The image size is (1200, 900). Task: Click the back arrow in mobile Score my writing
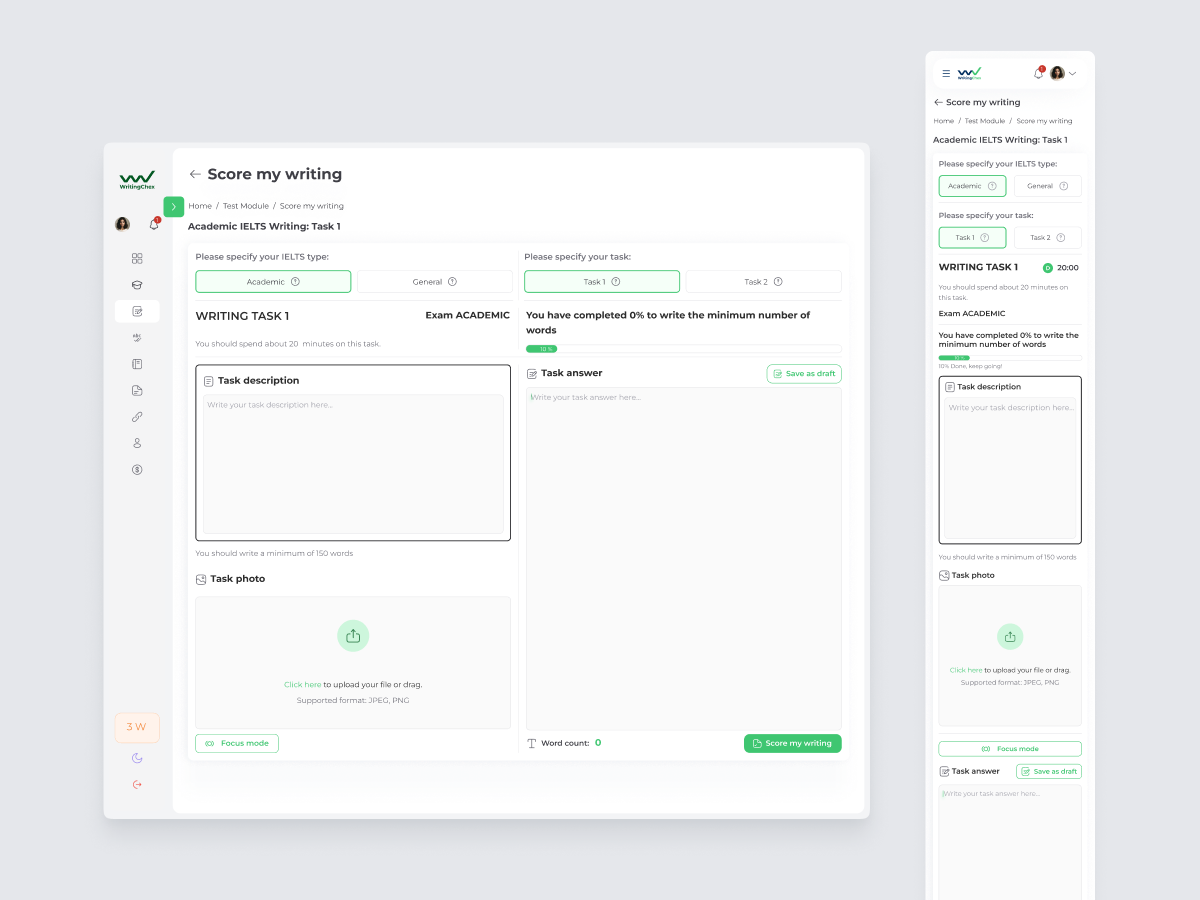[938, 102]
